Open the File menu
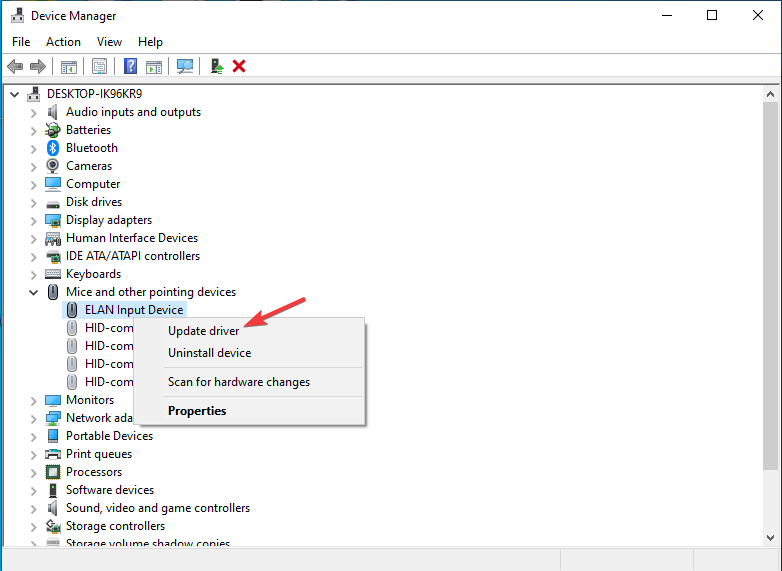The width and height of the screenshot is (782, 571). 21,42
